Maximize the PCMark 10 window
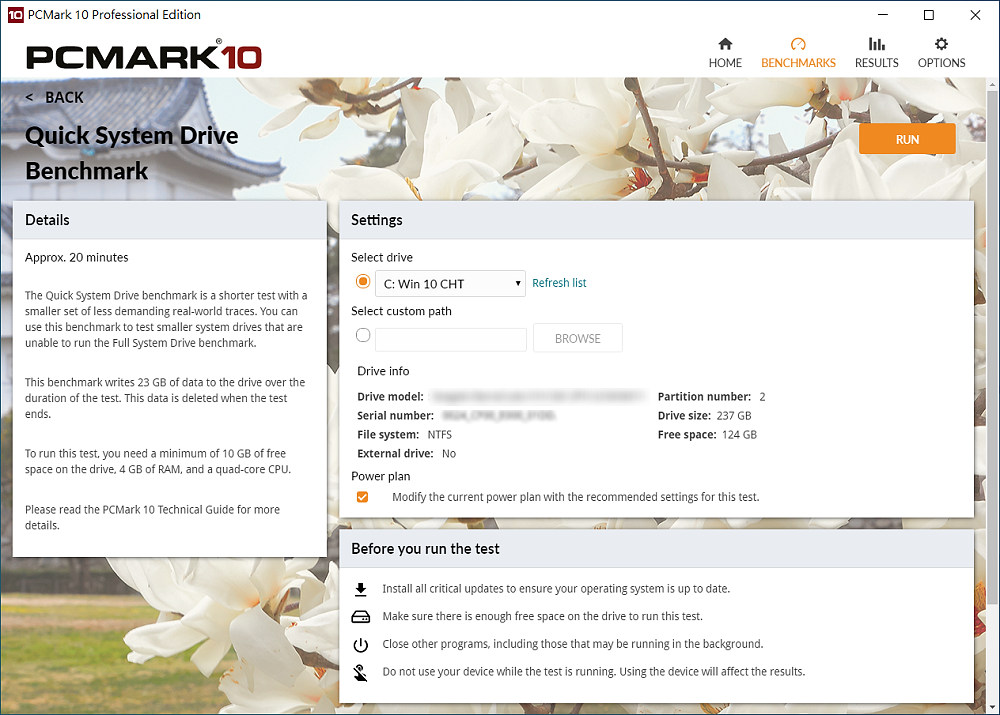Screen dimensions: 1000x715 pos(929,15)
